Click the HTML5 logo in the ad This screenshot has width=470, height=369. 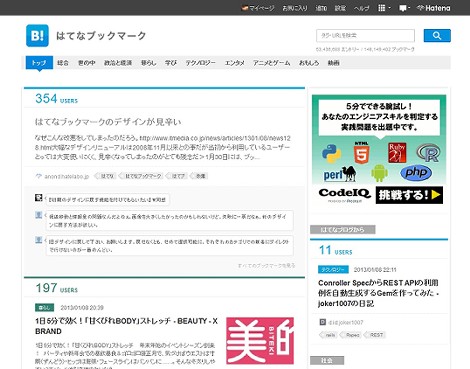(361, 153)
